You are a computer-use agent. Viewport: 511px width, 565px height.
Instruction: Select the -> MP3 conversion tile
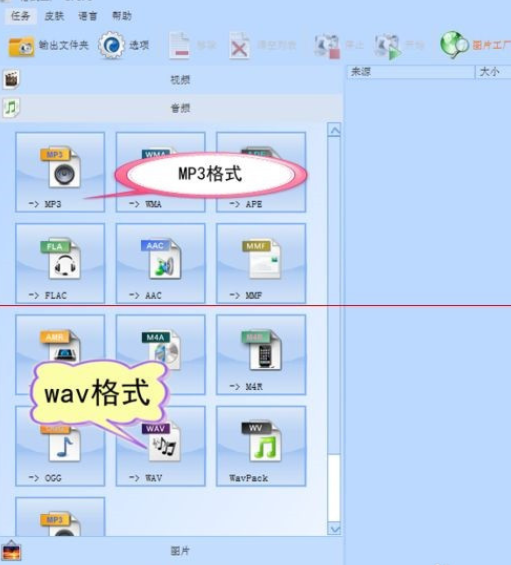60,172
